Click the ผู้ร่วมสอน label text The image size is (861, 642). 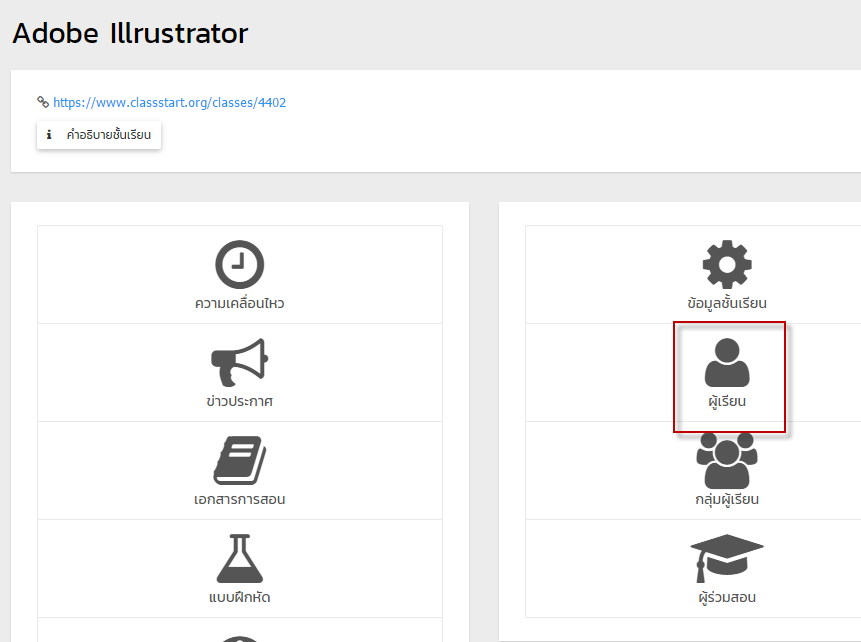coord(727,597)
